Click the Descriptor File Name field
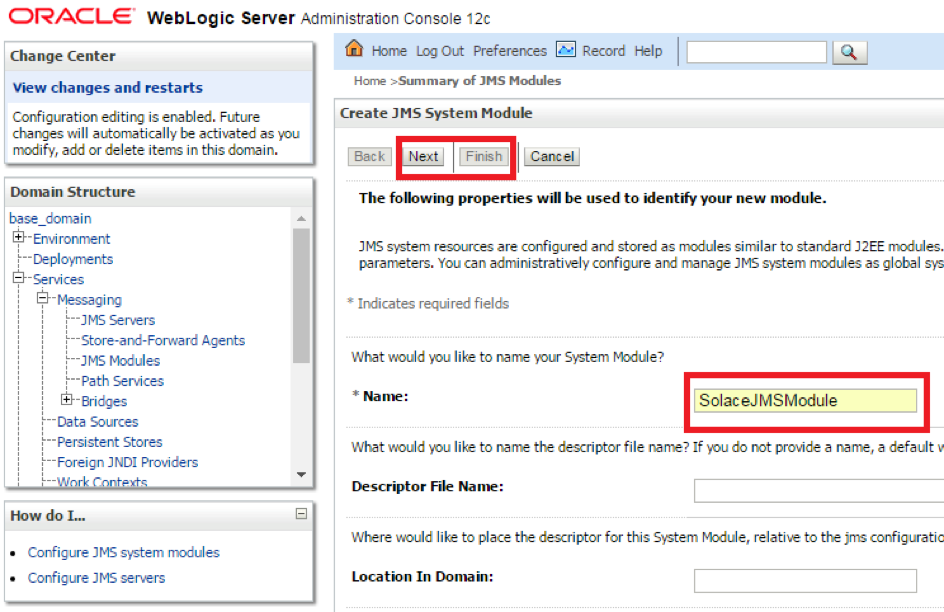 coord(818,490)
